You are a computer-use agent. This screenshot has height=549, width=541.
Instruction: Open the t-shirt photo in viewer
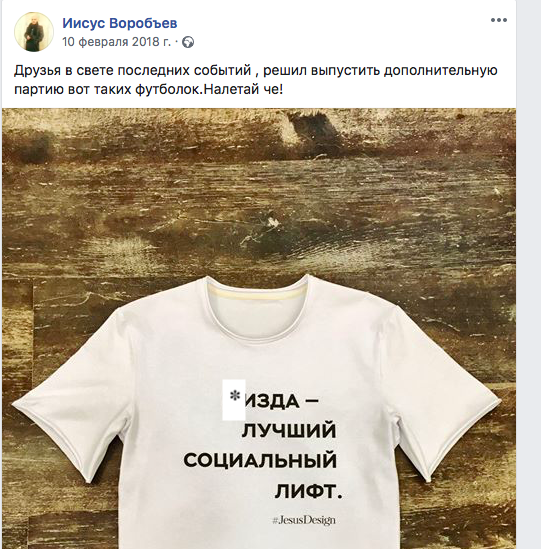pos(259,328)
